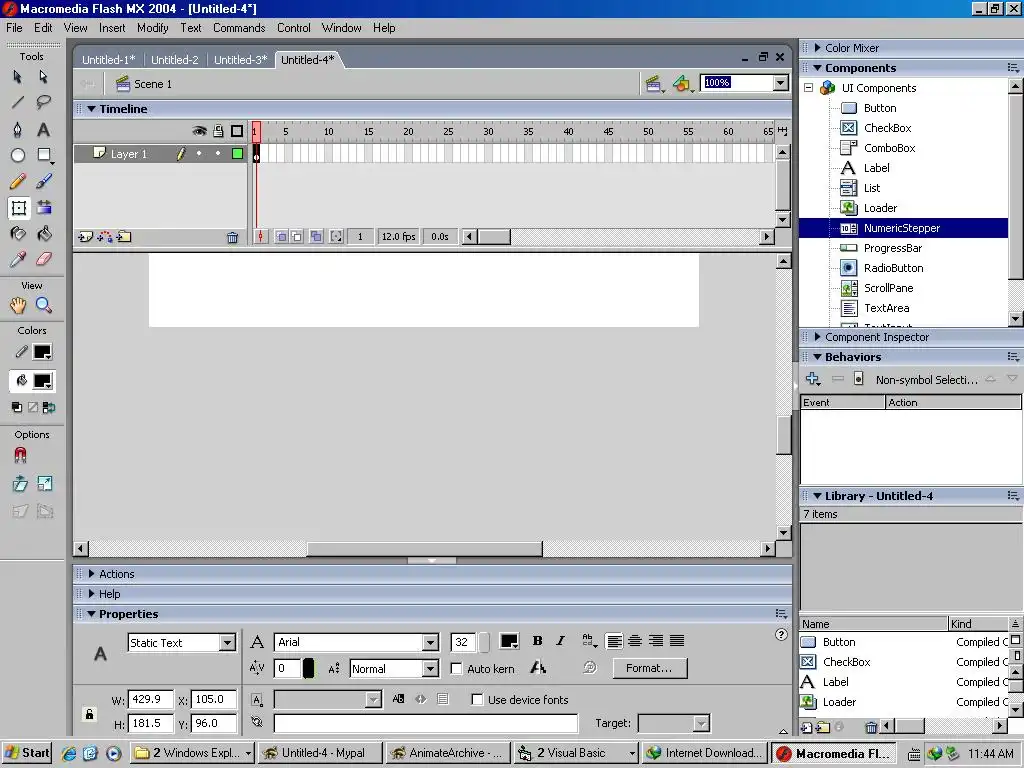Select the Arrow selection tool
This screenshot has width=1024, height=768.
tap(18, 76)
